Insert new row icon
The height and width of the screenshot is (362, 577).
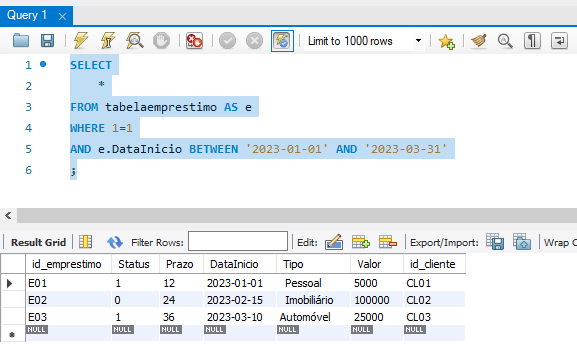(360, 242)
